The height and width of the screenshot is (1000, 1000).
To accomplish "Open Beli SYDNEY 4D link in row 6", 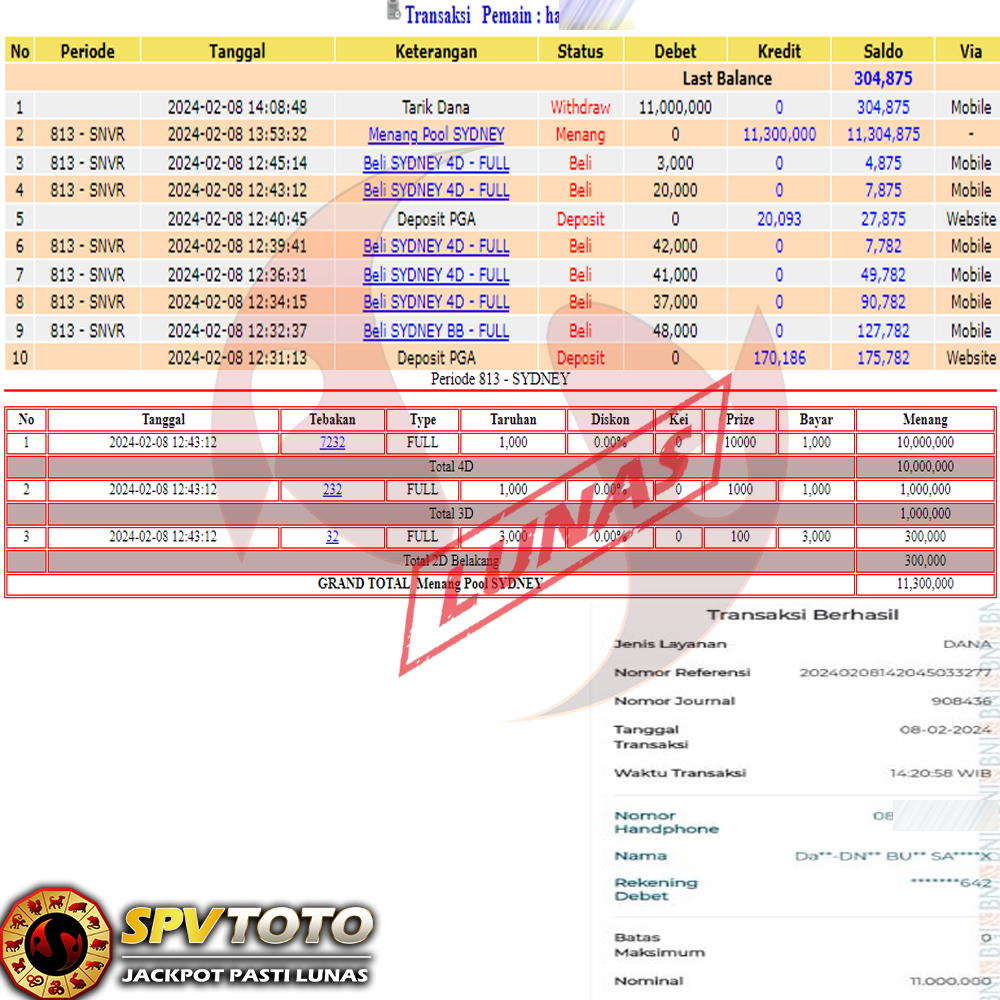I will click(x=436, y=246).
